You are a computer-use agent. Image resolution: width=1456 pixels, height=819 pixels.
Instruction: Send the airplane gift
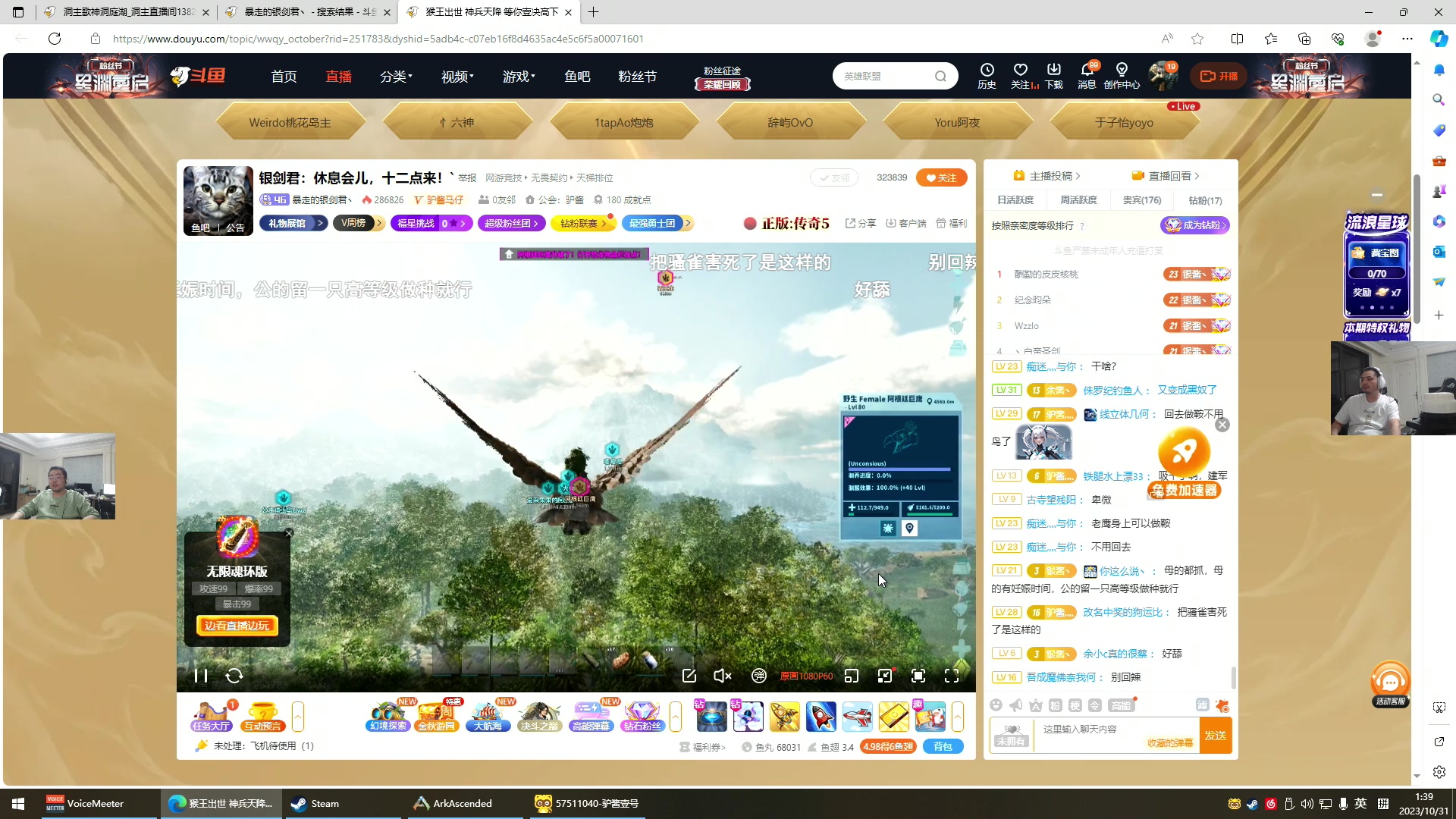[858, 716]
